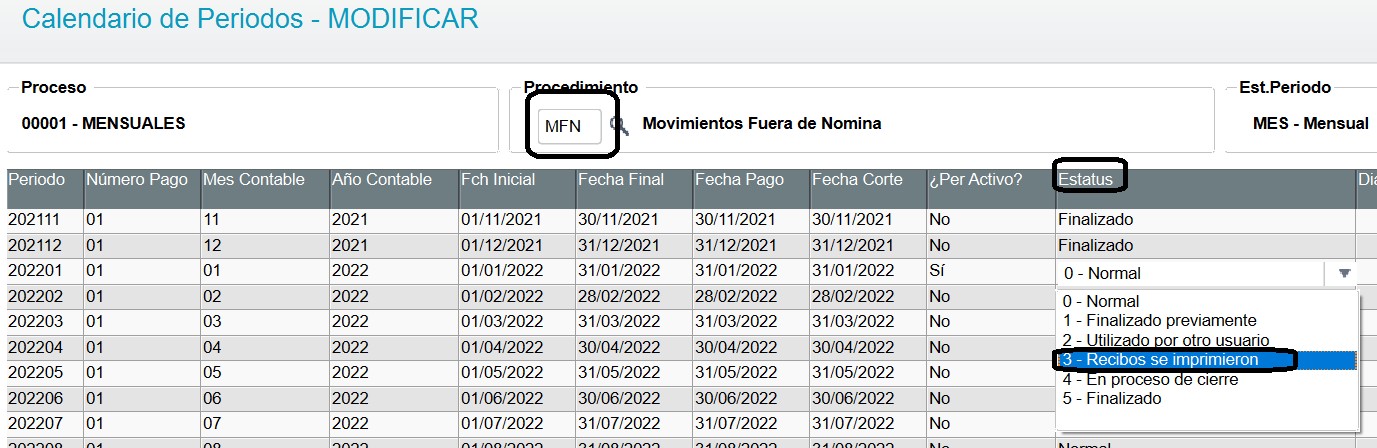The width and height of the screenshot is (1377, 448).
Task: Click the MES - Mensual period value
Action: pyautogui.click(x=1310, y=124)
